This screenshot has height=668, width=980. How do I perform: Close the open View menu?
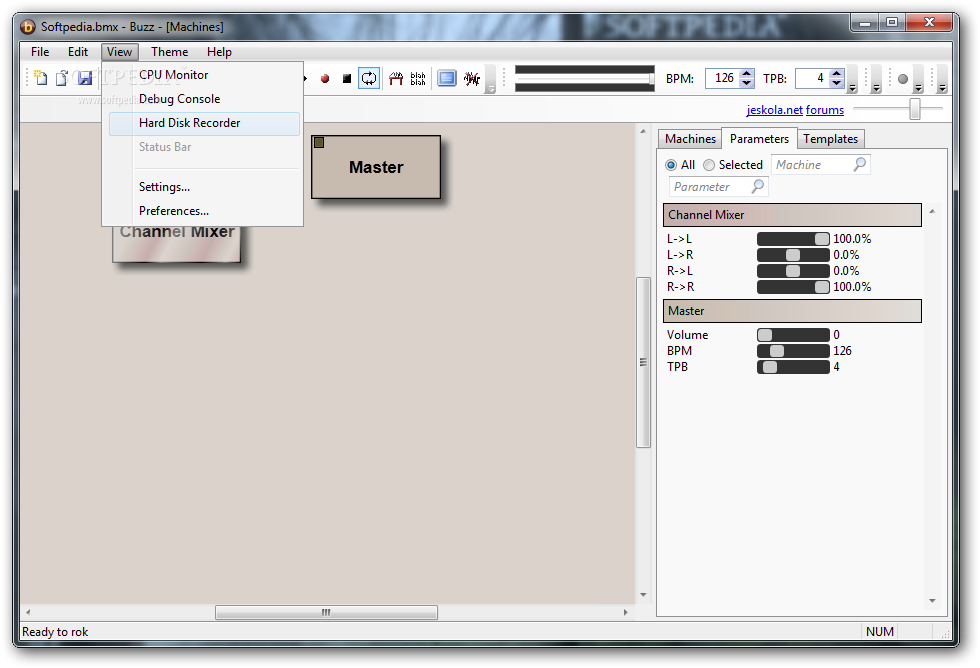pos(119,52)
